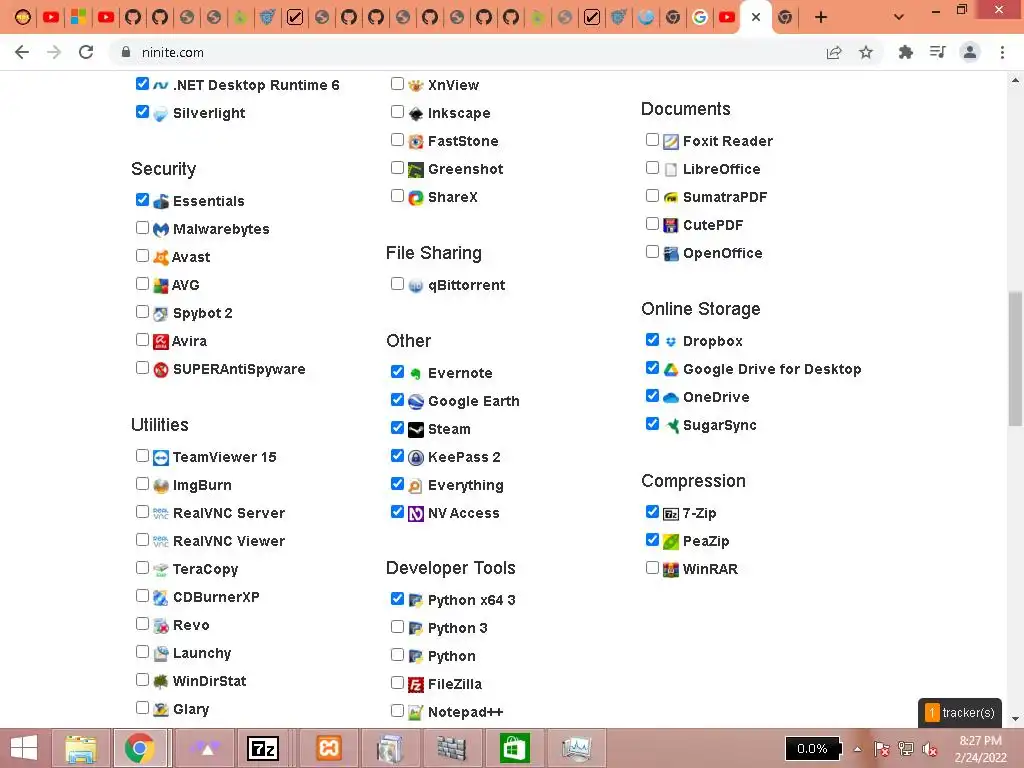Click the WinDirStat label
Viewport: 1024px width, 768px height.
209,681
